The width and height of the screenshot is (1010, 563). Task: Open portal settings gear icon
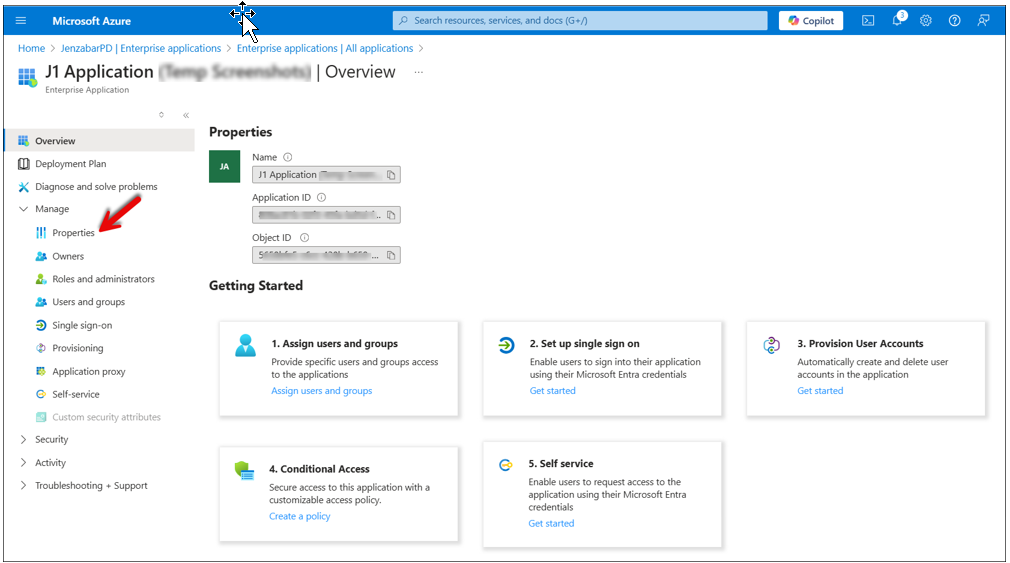pyautogui.click(x=926, y=21)
